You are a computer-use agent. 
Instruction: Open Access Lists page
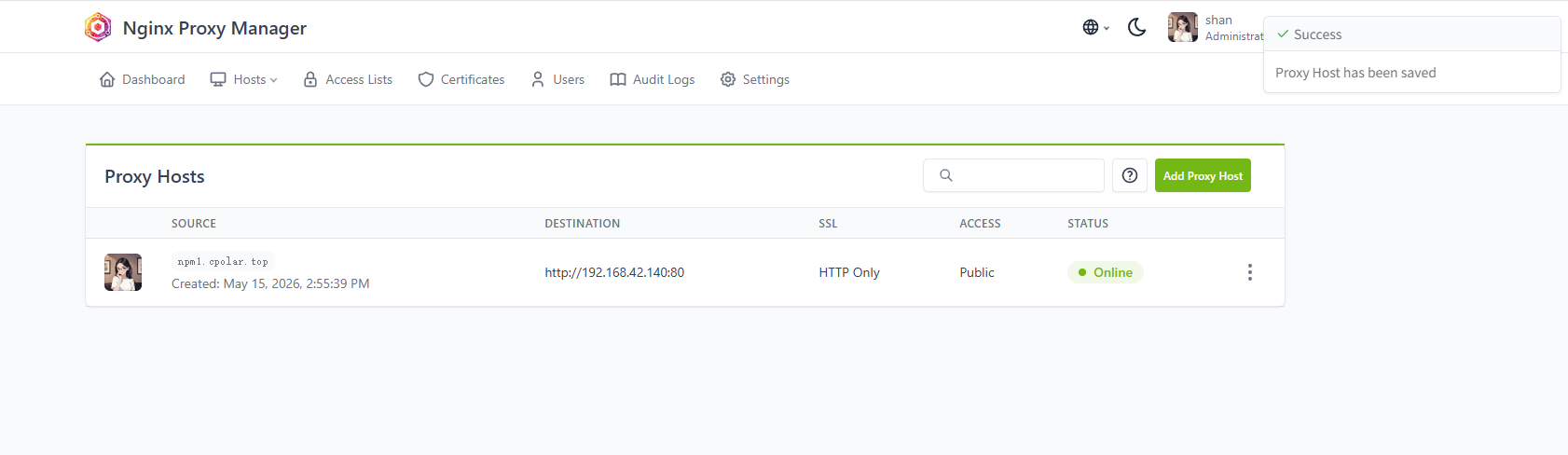coord(348,79)
